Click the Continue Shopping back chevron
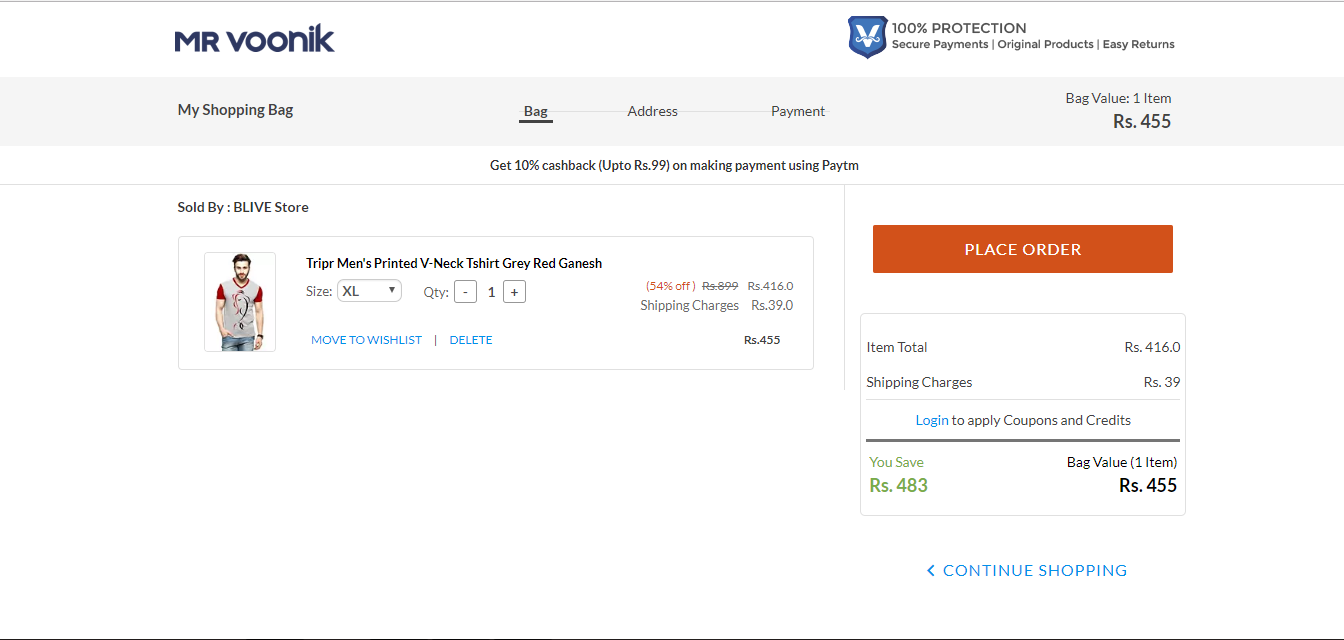This screenshot has width=1344, height=640. click(x=931, y=570)
